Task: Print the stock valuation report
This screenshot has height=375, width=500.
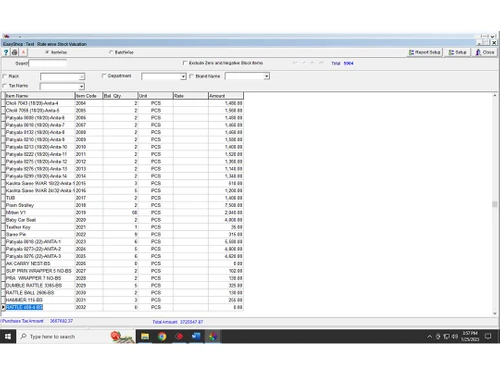Action: pyautogui.click(x=14, y=52)
